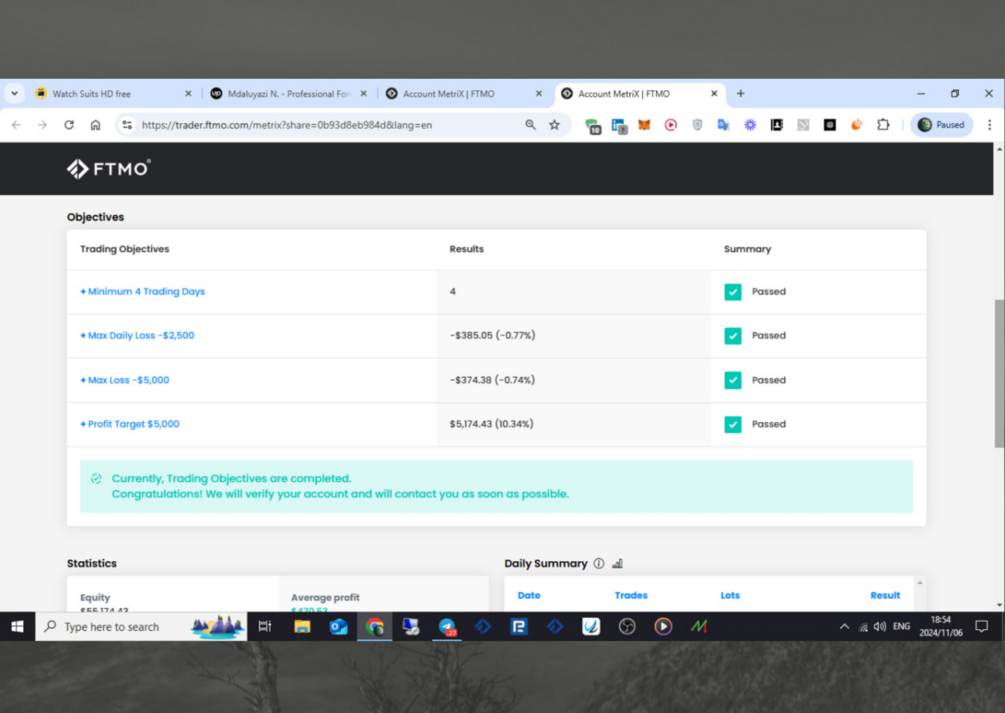The height and width of the screenshot is (713, 1005).
Task: Open the tab search dropdown arrow
Action: 14,94
